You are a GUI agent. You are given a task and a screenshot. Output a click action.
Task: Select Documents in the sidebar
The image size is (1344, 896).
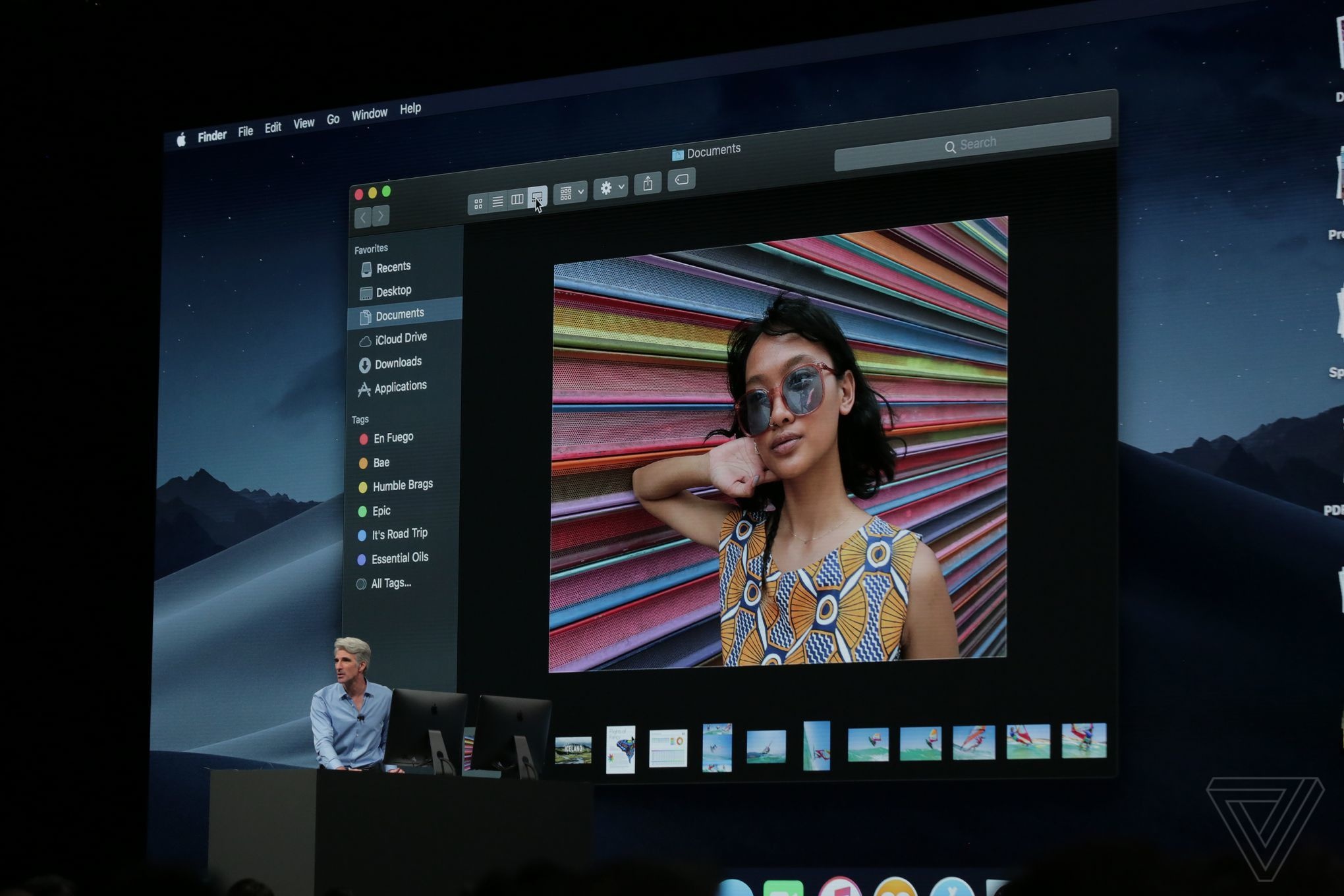point(399,314)
